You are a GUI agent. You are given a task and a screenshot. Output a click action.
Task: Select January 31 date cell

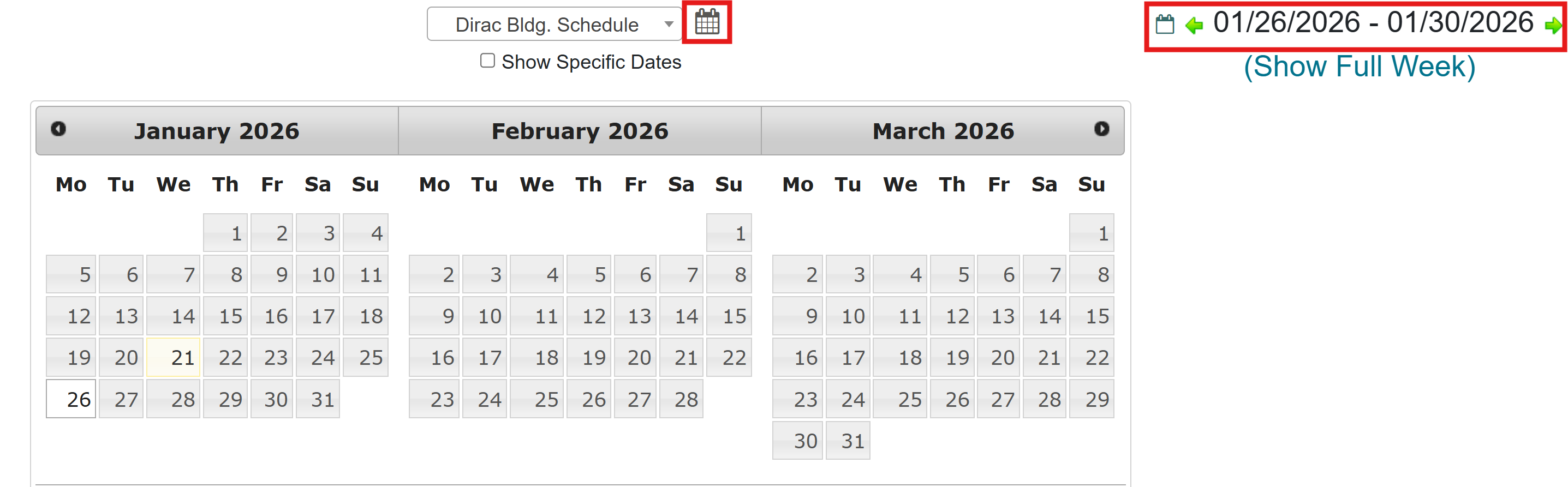318,399
